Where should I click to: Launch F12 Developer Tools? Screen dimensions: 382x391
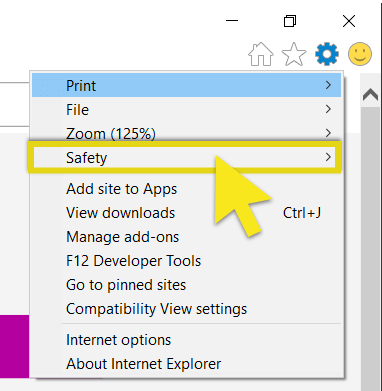click(x=186, y=261)
